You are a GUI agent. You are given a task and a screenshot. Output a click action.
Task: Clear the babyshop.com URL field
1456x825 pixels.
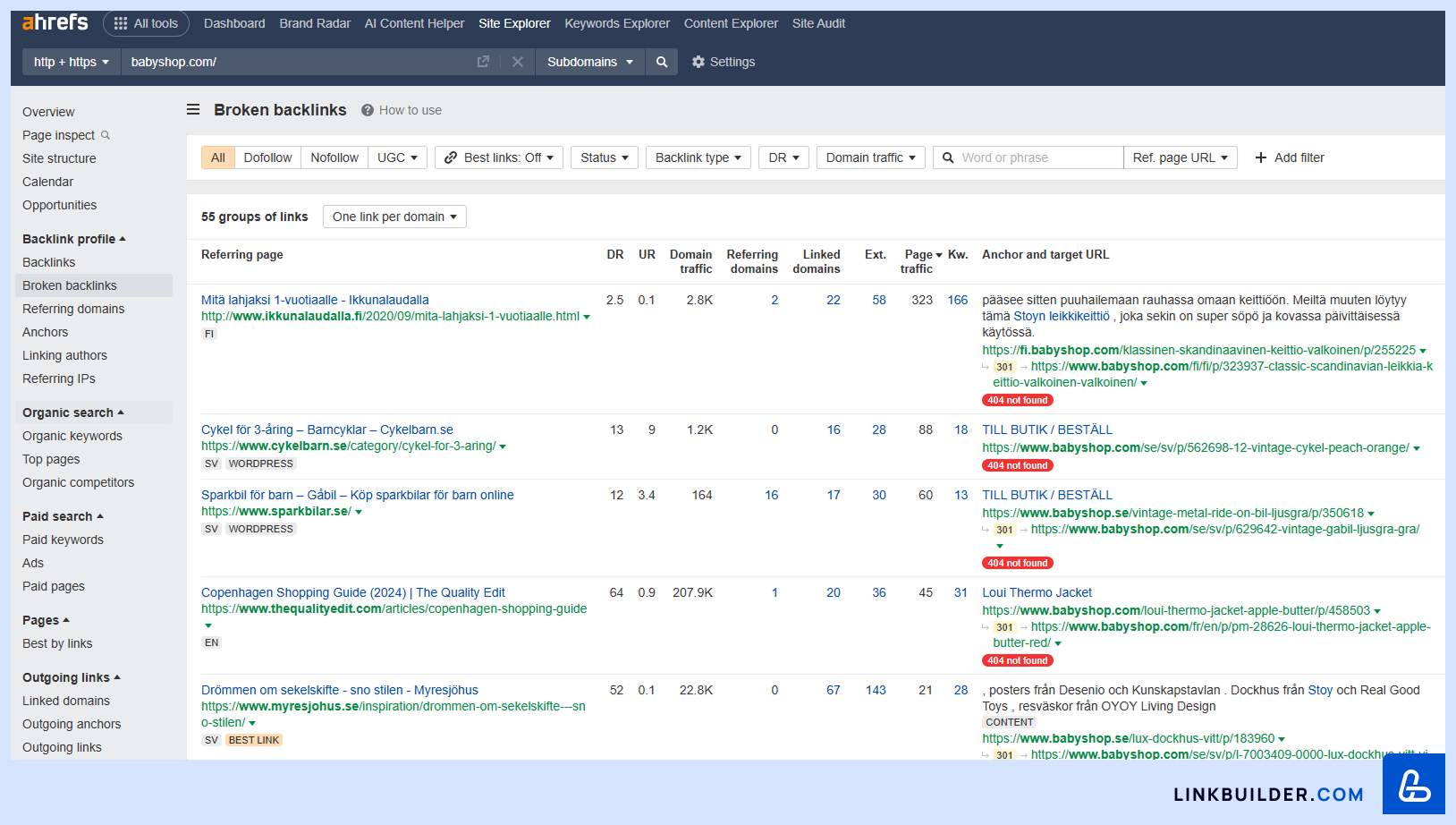pos(518,62)
